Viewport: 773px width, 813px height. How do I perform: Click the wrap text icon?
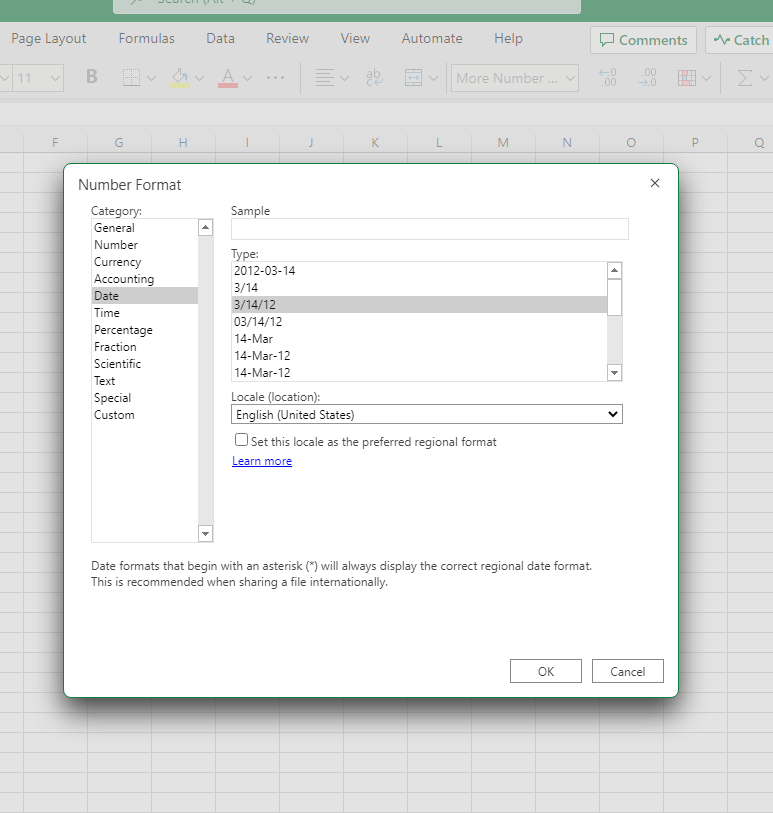tap(375, 78)
